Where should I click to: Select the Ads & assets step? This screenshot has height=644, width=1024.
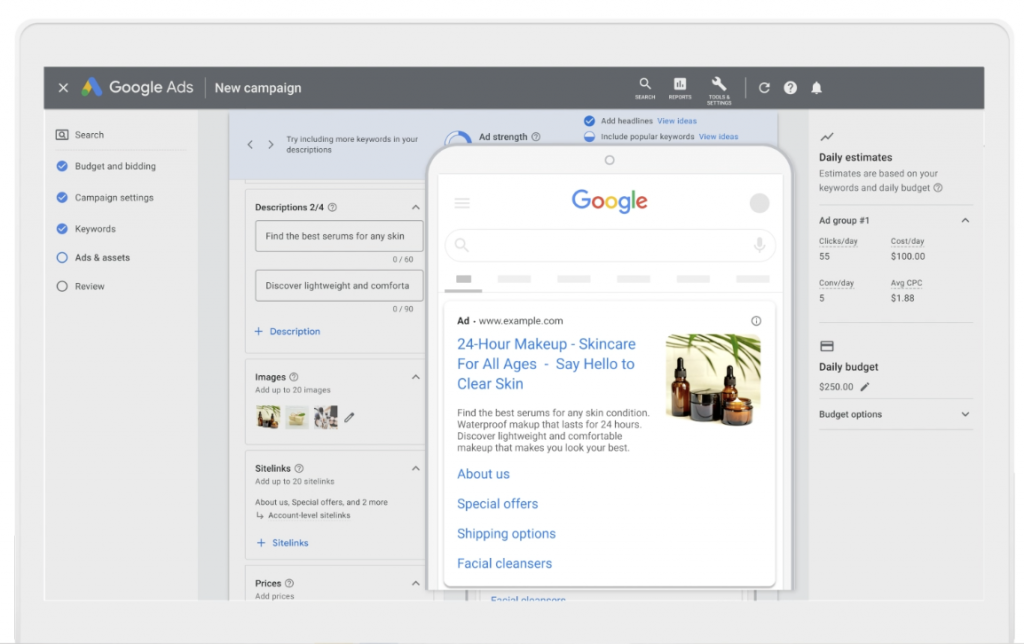(x=102, y=258)
